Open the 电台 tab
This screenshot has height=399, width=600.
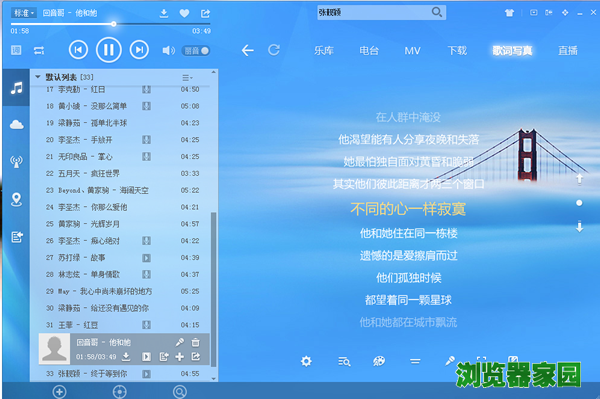coord(369,50)
